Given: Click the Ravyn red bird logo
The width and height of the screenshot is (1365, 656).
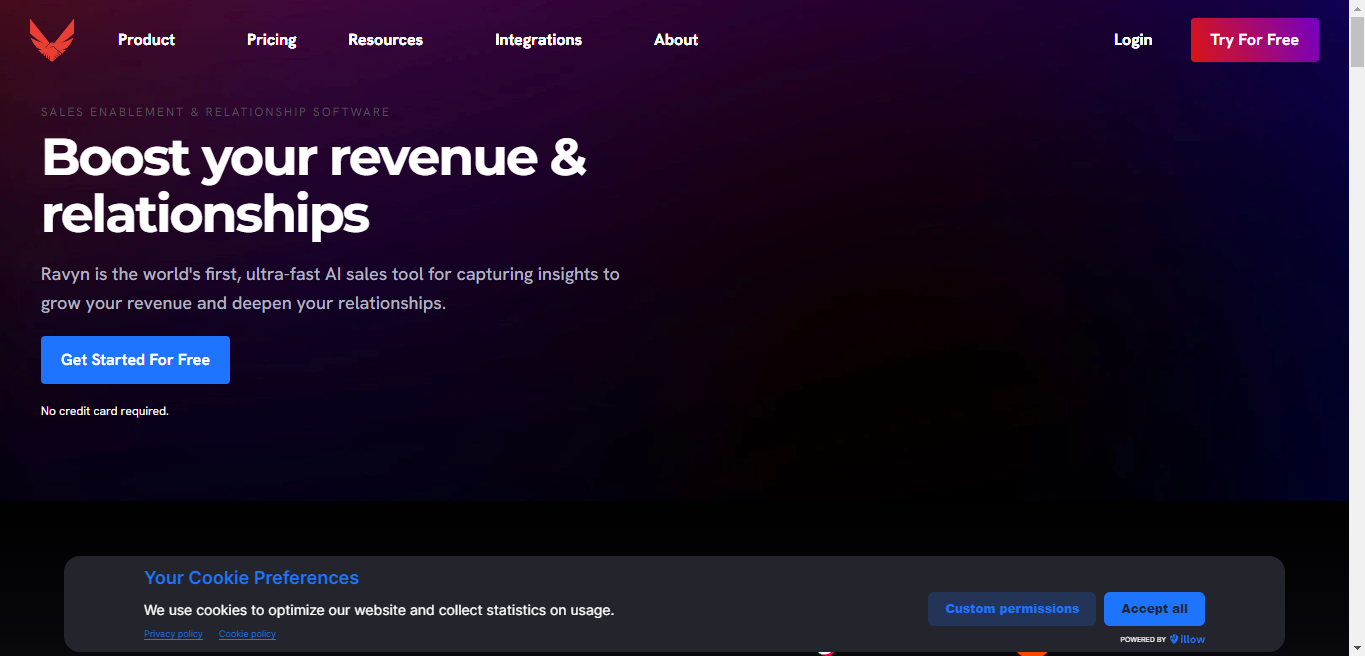Looking at the screenshot, I should tap(51, 40).
